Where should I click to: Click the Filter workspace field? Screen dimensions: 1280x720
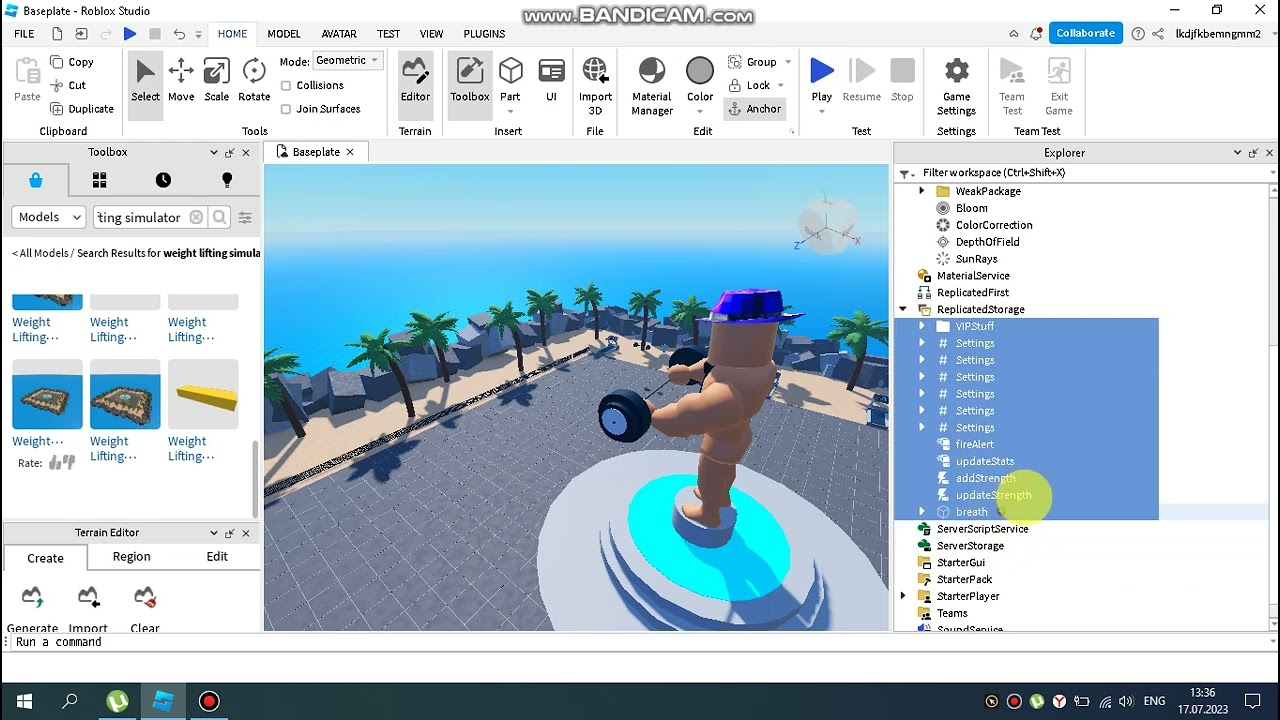(1086, 173)
